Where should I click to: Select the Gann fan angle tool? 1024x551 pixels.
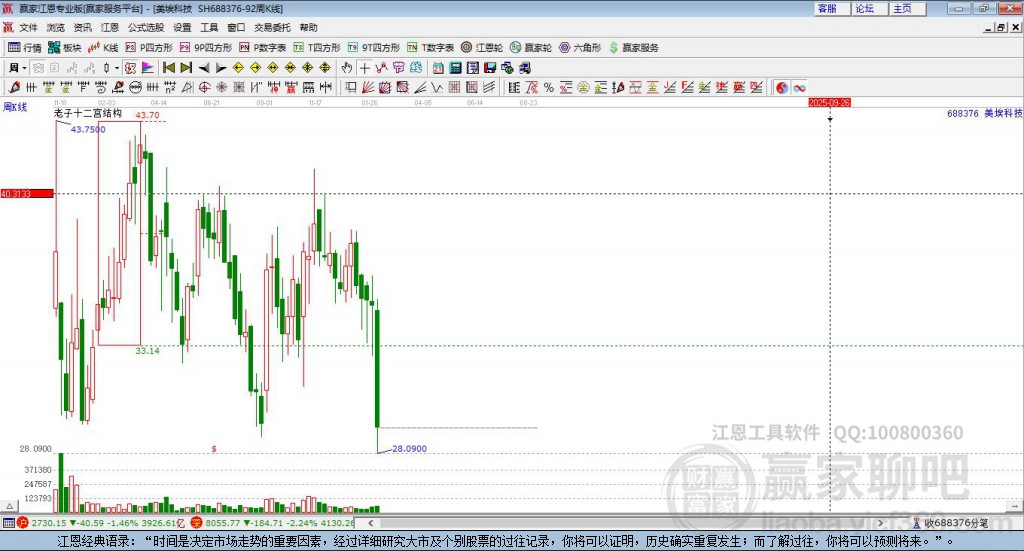[369, 87]
